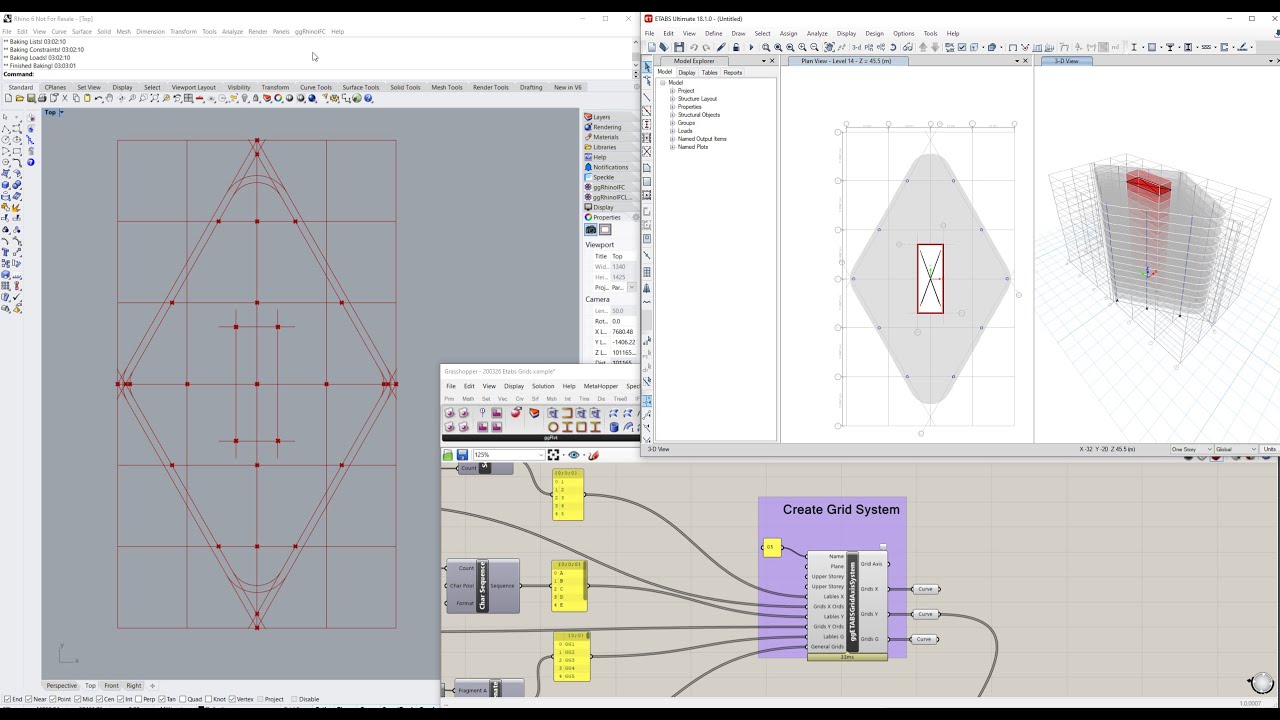The image size is (1280, 720).
Task: Switch to Tables tab in Model Explorer
Action: [x=709, y=72]
